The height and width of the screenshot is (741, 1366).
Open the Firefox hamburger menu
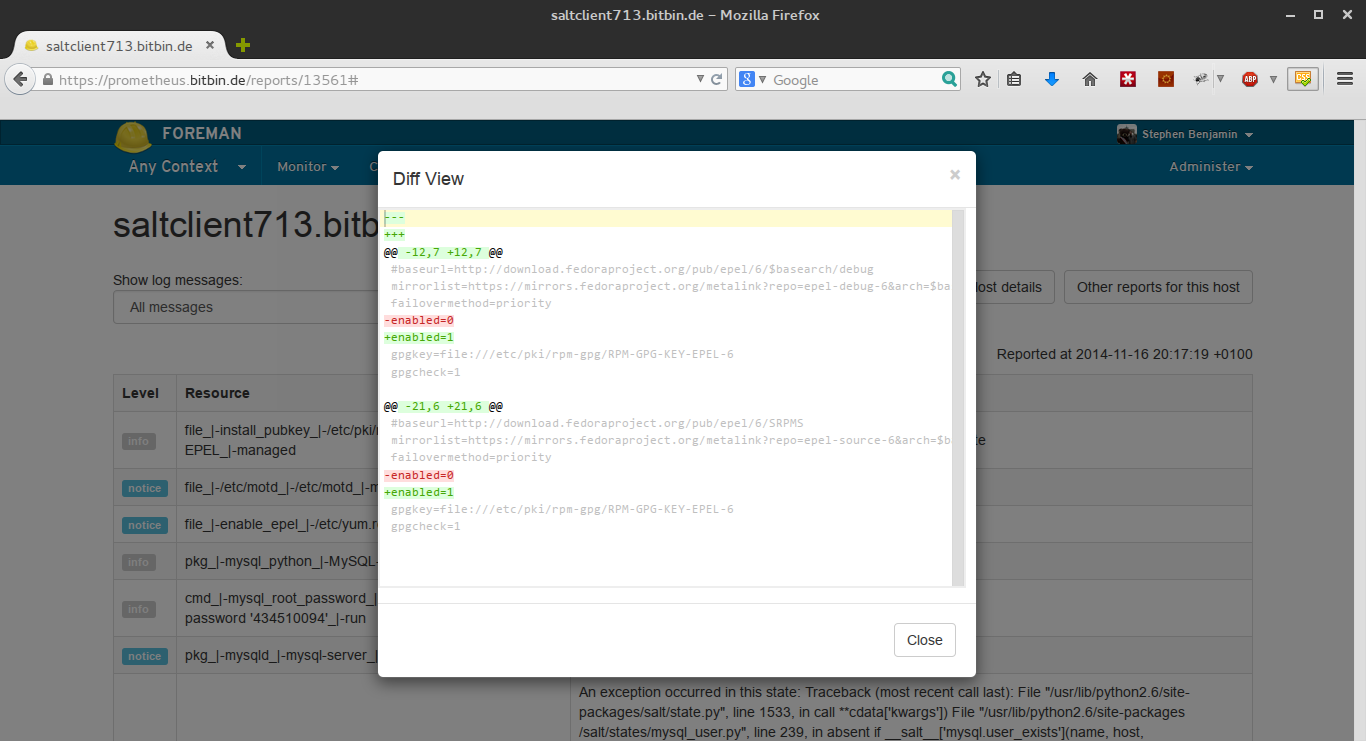1345,79
